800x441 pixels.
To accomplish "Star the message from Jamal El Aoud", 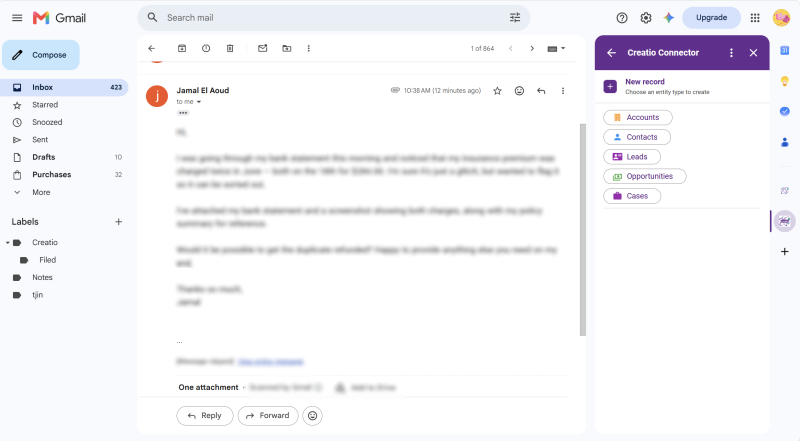I will click(497, 91).
